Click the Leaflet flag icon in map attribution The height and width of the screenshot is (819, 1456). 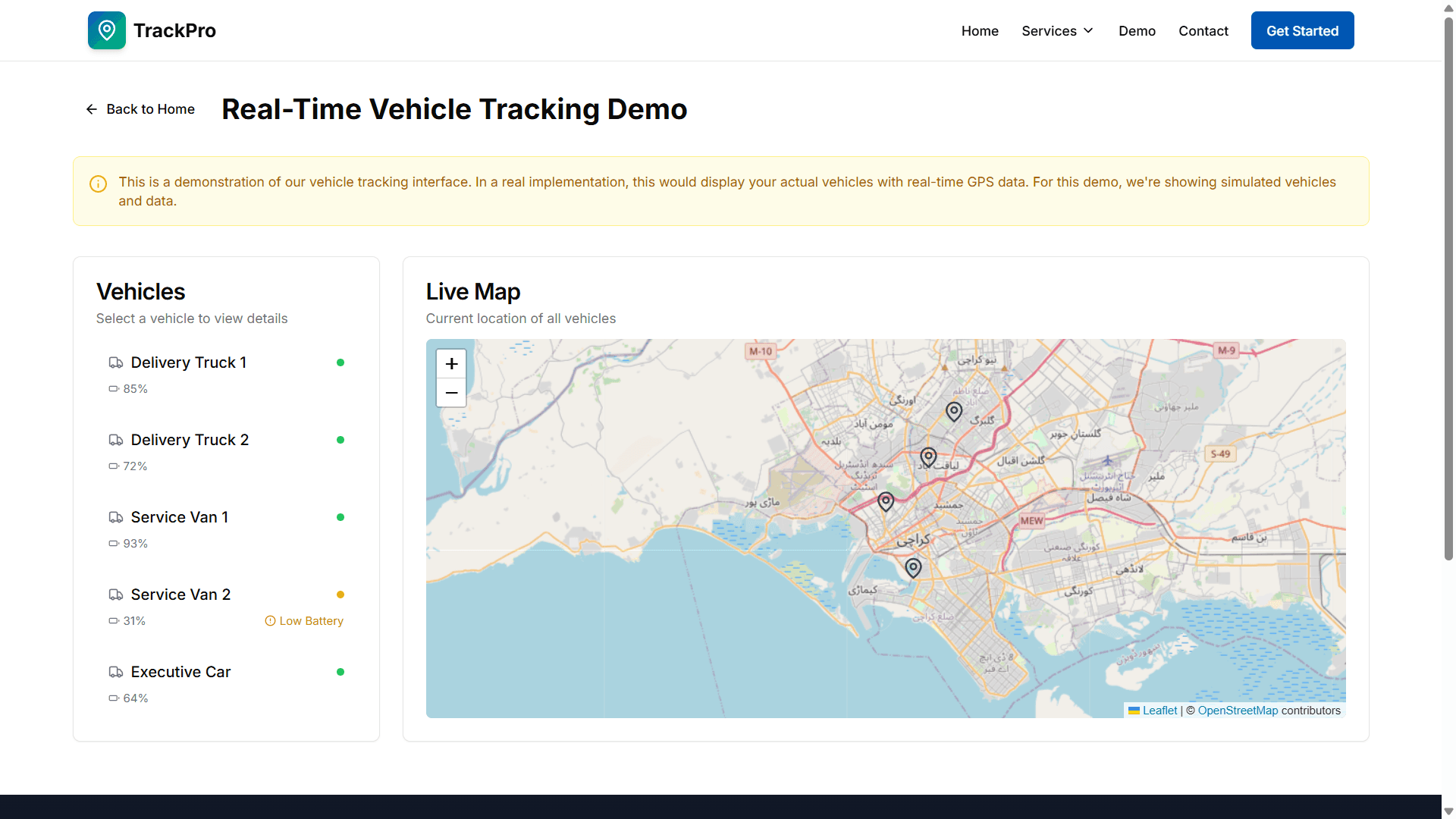coord(1134,711)
